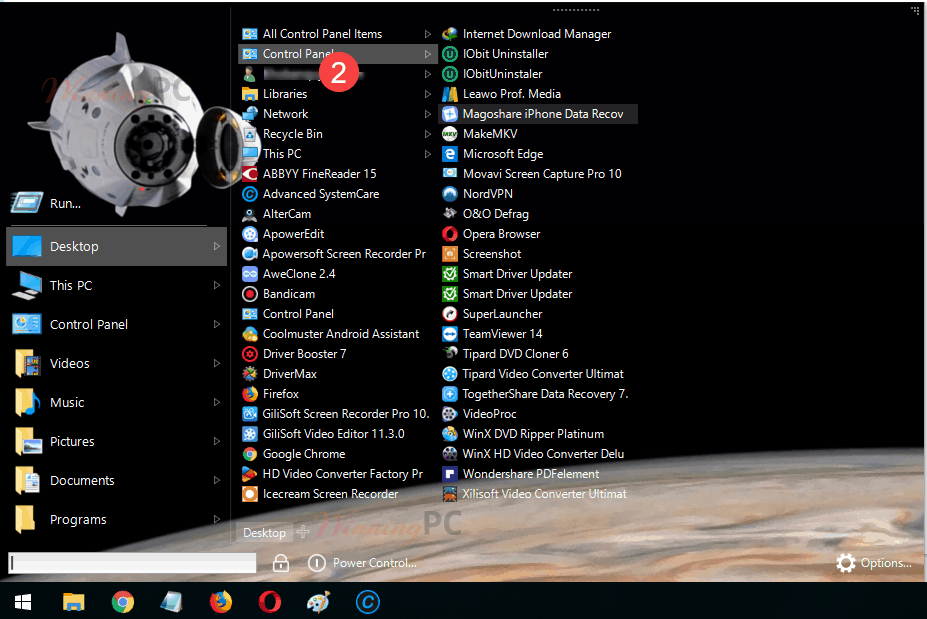The image size is (927, 619).
Task: Open File Explorer from the taskbar
Action: pyautogui.click(x=73, y=602)
